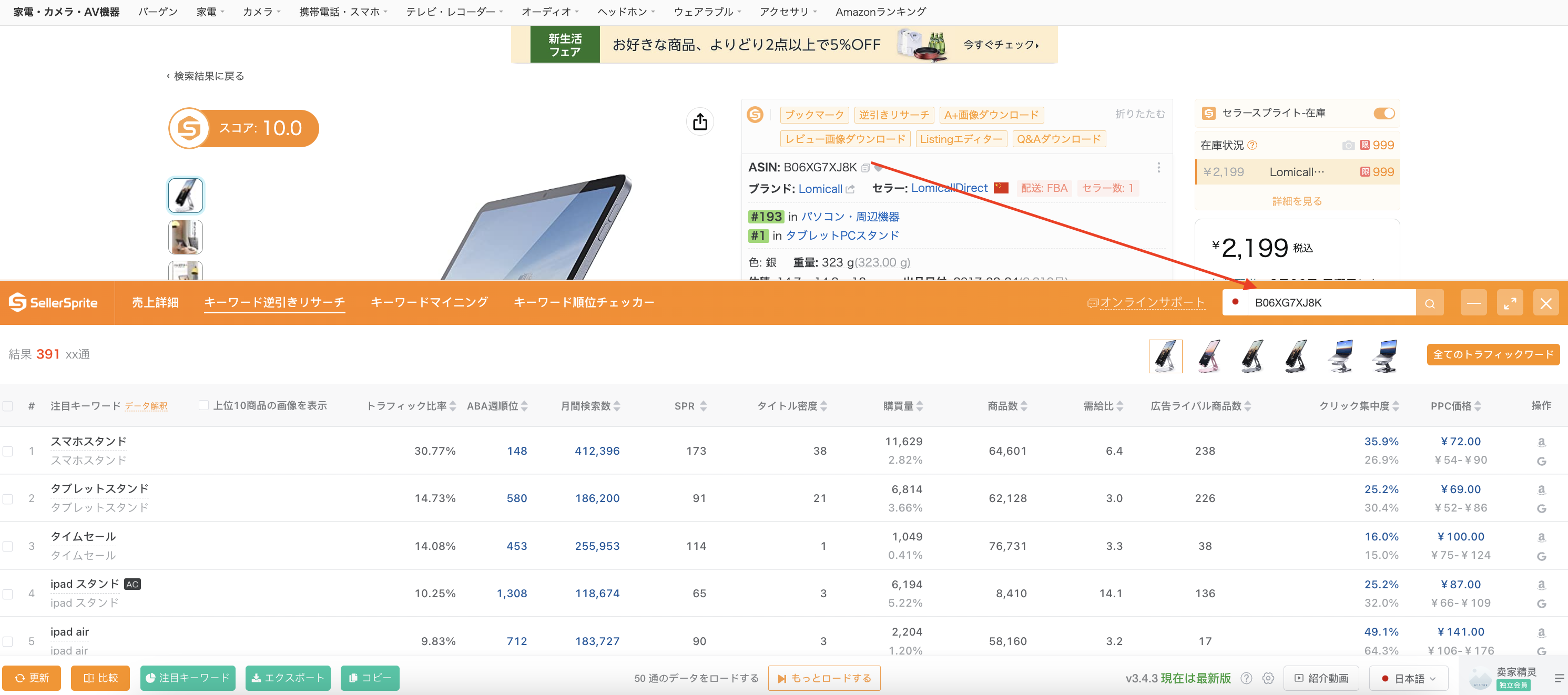This screenshot has height=695, width=1568.
Task: Switch to キーワード逆引きリサーチ tab
Action: click(x=274, y=302)
